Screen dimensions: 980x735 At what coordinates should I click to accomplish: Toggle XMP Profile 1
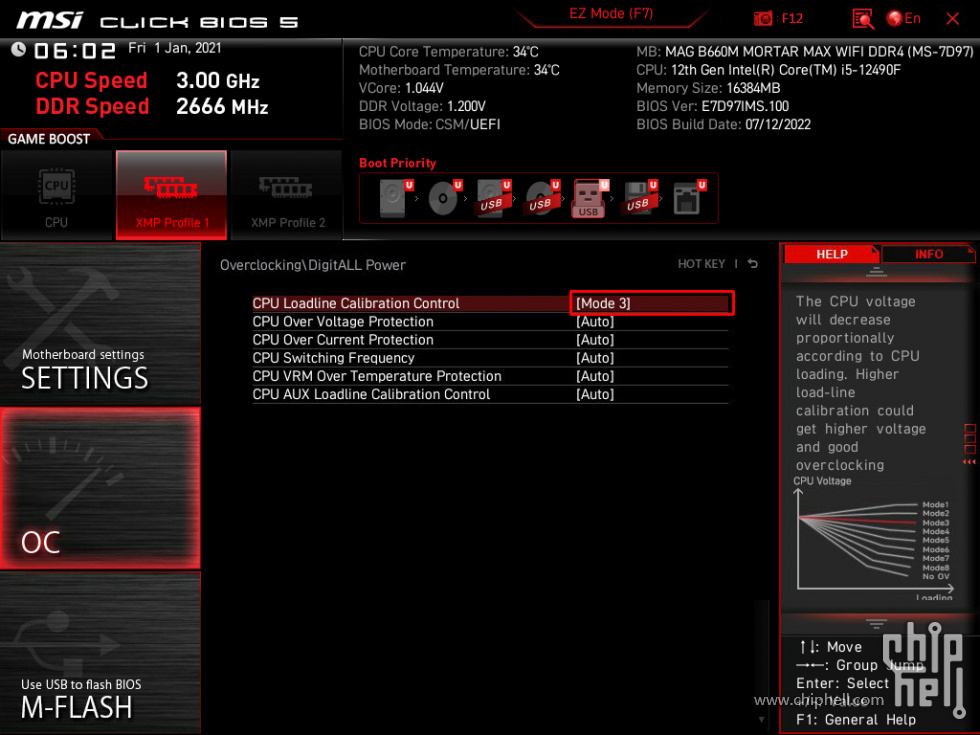tap(171, 195)
